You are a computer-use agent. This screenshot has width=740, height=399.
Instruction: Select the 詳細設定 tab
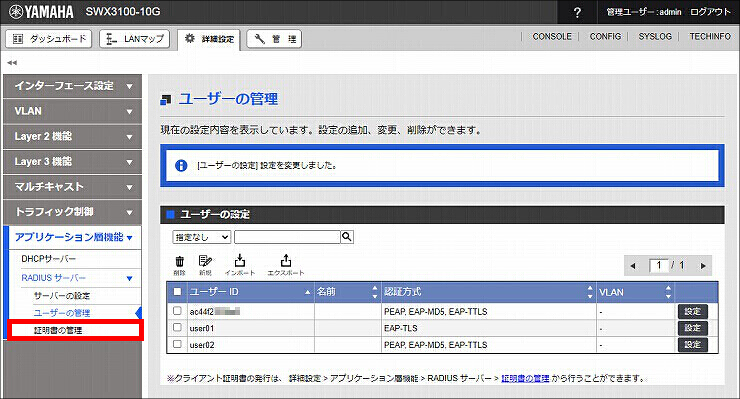tap(209, 39)
